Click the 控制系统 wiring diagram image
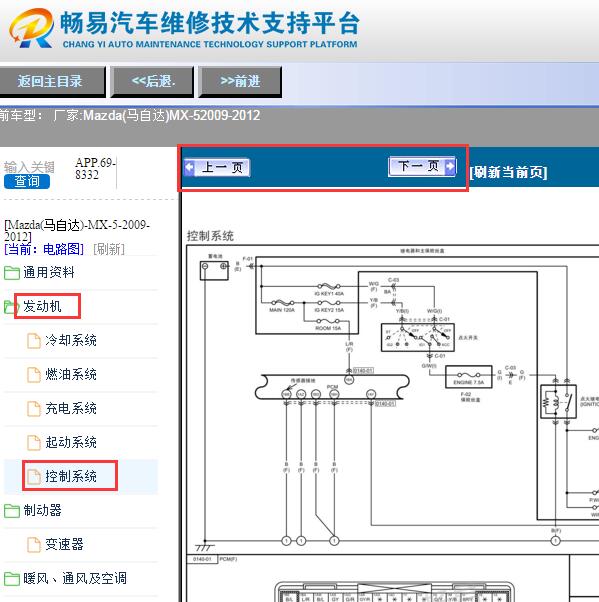This screenshot has width=599, height=602. pos(392,423)
